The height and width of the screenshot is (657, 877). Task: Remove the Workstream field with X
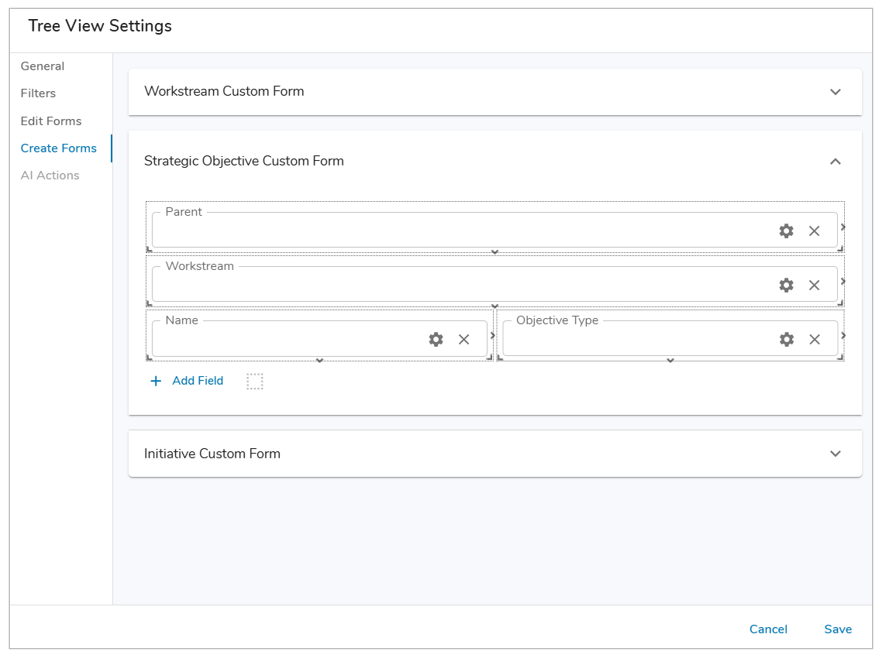point(814,285)
